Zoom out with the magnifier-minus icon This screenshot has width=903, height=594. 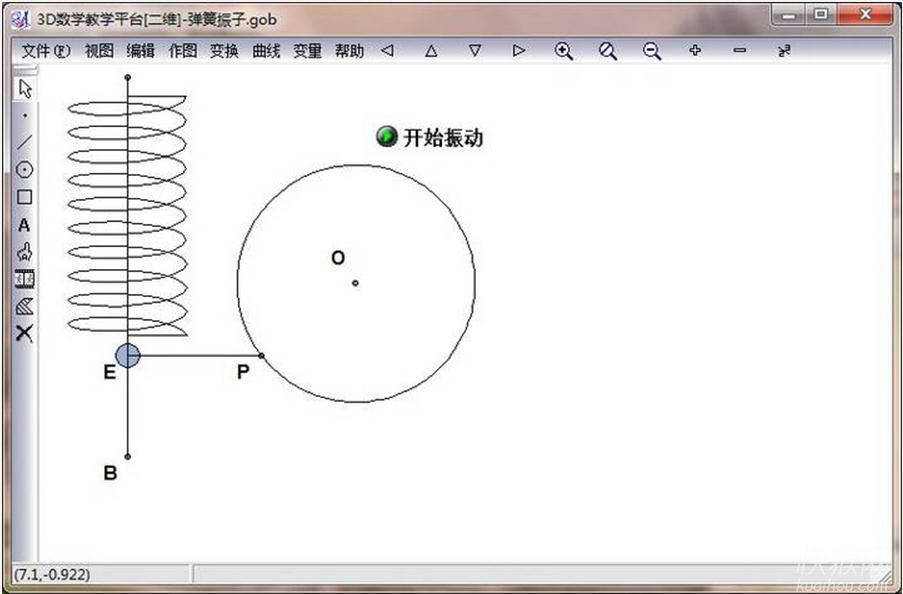click(651, 51)
